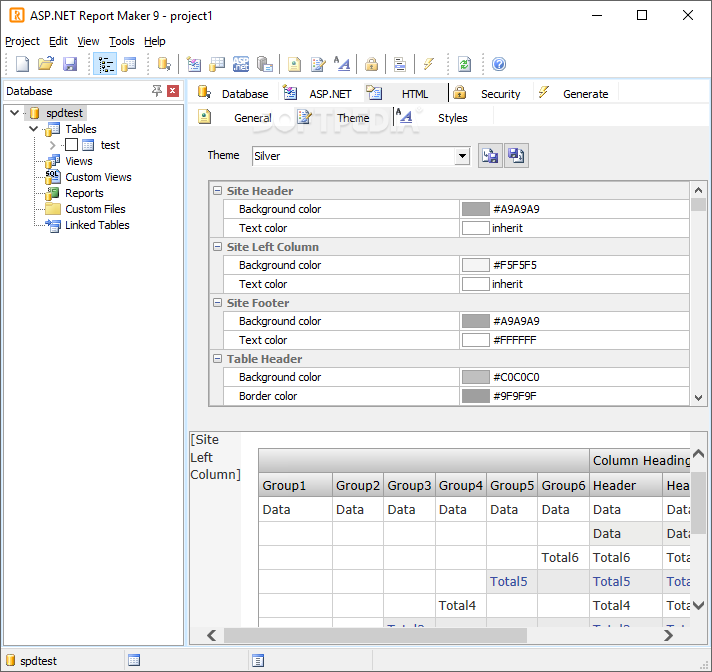Collapse the Site Left Column group

pyautogui.click(x=218, y=247)
